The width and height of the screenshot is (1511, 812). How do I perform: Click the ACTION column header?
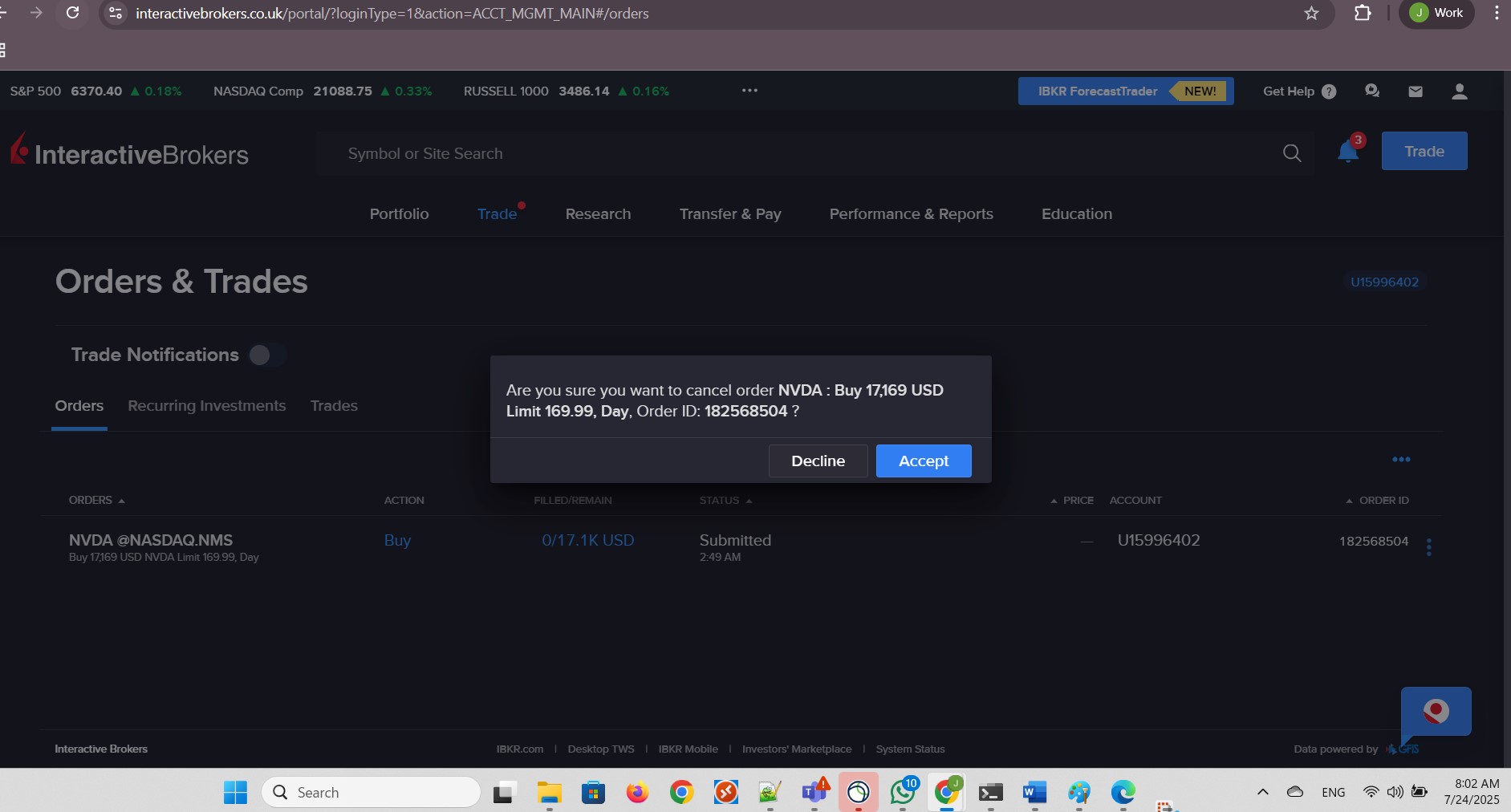click(404, 500)
